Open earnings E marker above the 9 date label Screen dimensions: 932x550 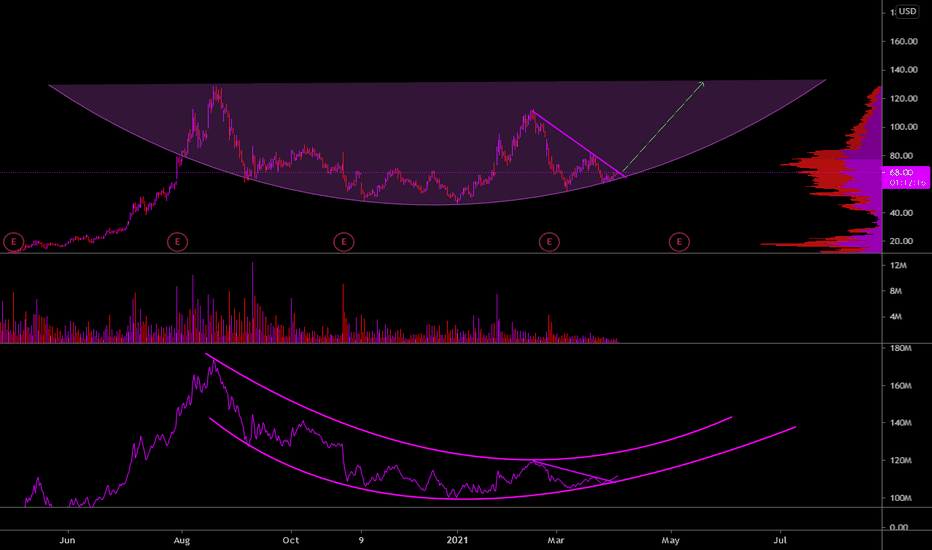pos(344,242)
